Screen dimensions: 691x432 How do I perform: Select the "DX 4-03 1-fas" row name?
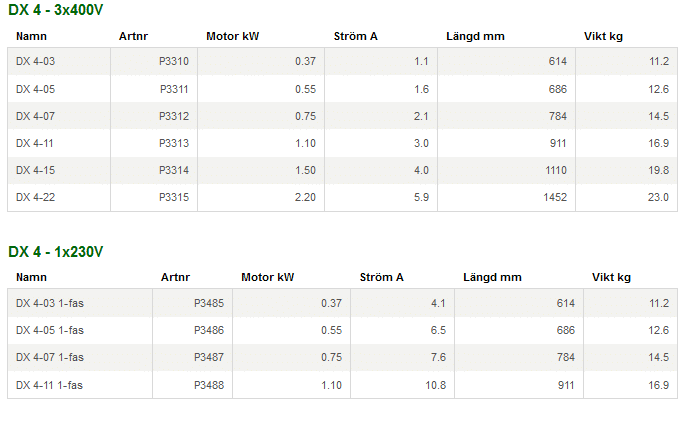(x=50, y=303)
